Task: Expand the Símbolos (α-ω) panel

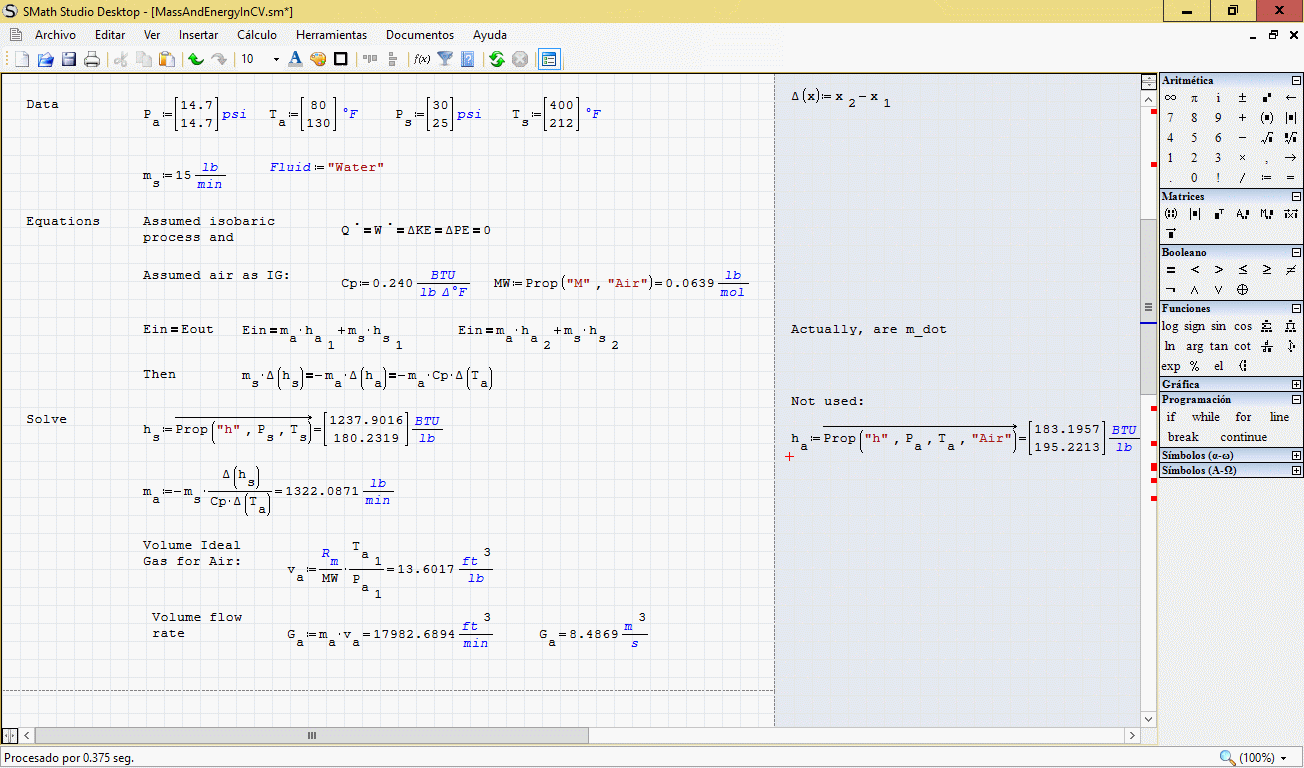Action: (1296, 455)
